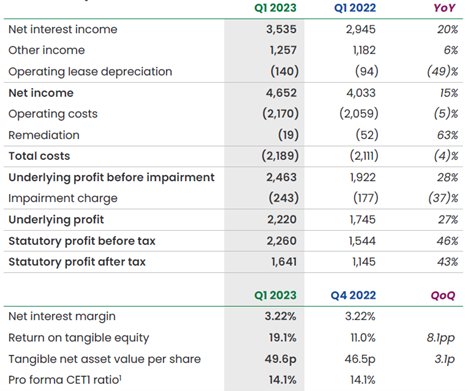
Task: Click the value 1,922
Action: (363, 177)
